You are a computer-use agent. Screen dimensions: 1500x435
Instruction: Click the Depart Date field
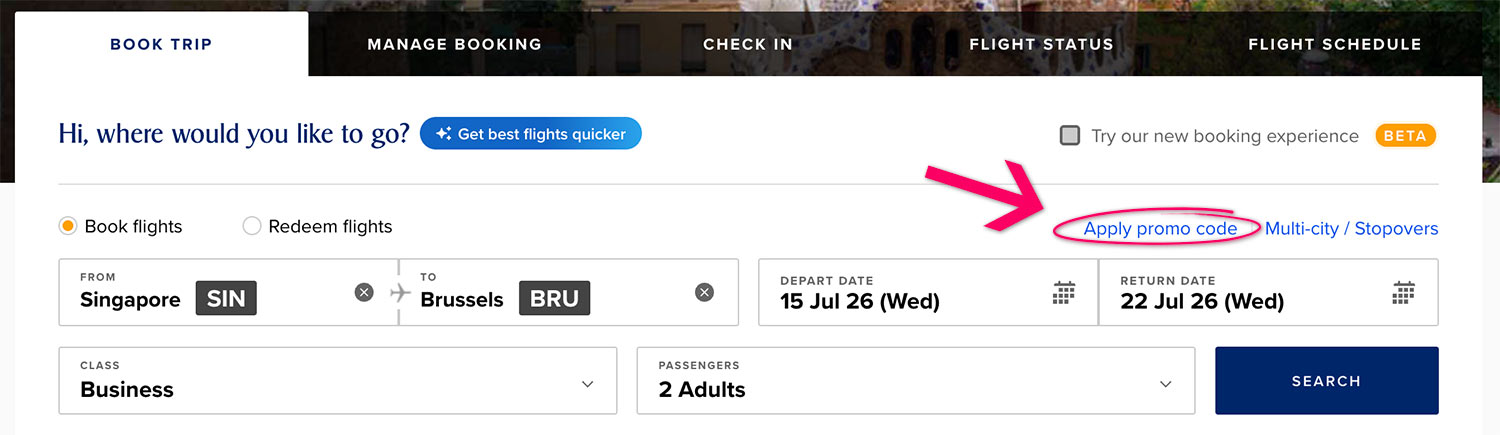[900, 292]
